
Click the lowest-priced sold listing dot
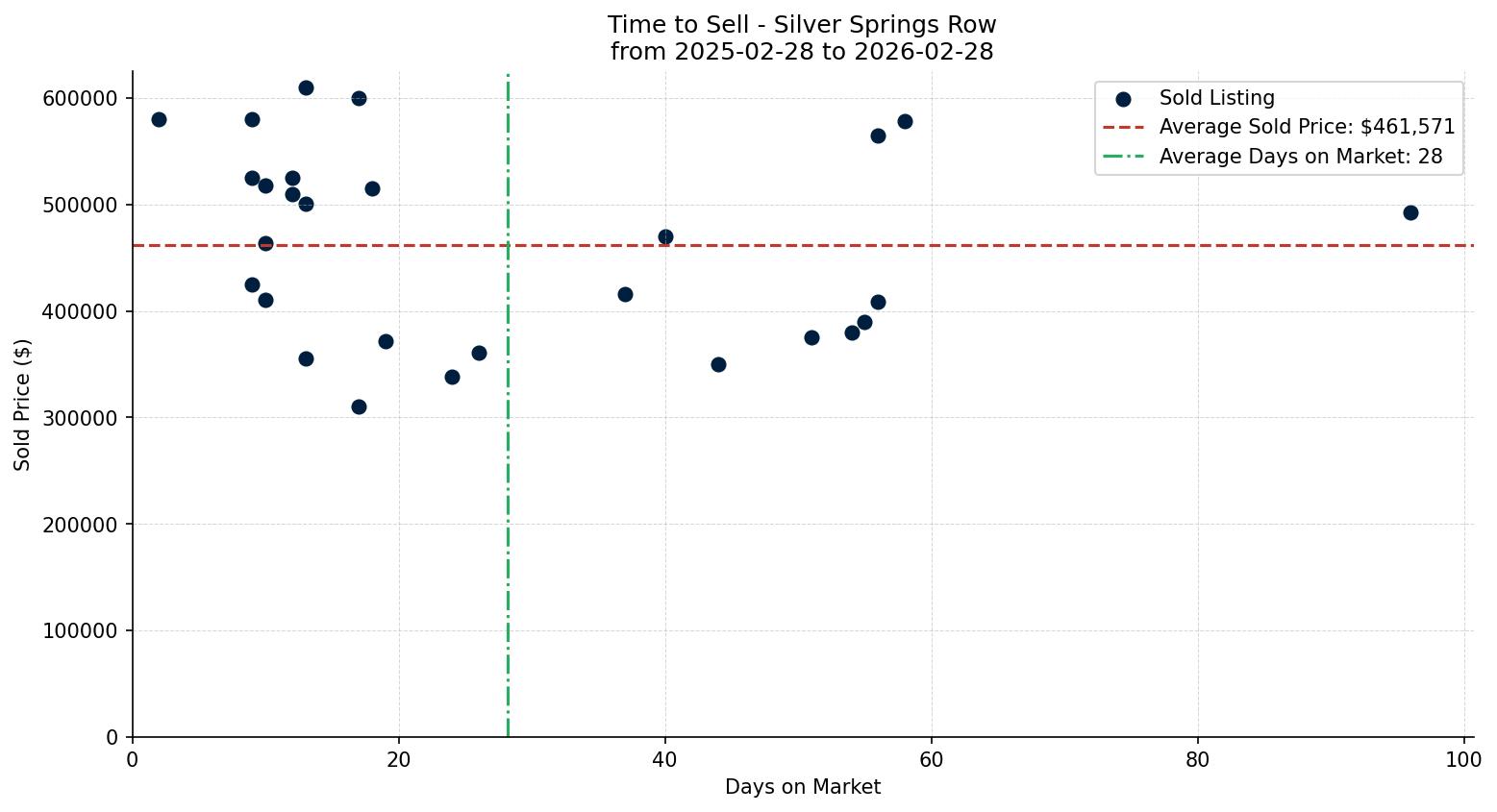coord(359,407)
